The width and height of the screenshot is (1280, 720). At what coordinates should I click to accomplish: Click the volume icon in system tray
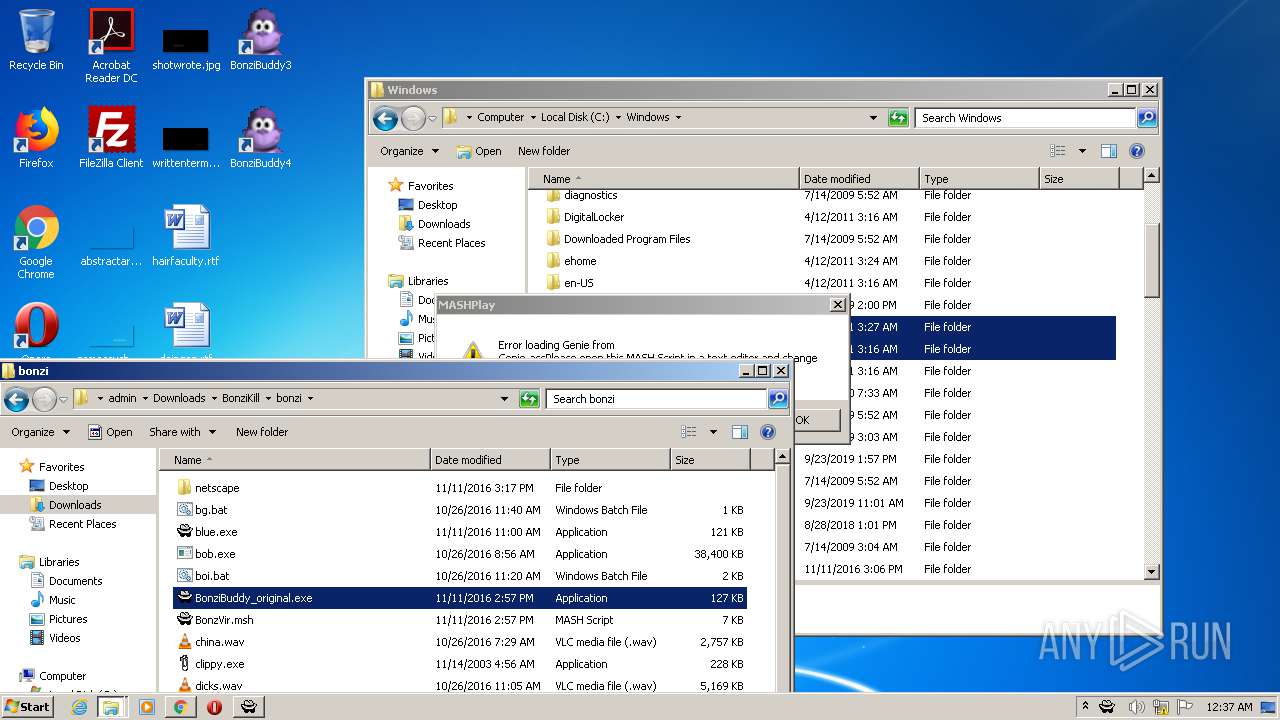(1137, 707)
